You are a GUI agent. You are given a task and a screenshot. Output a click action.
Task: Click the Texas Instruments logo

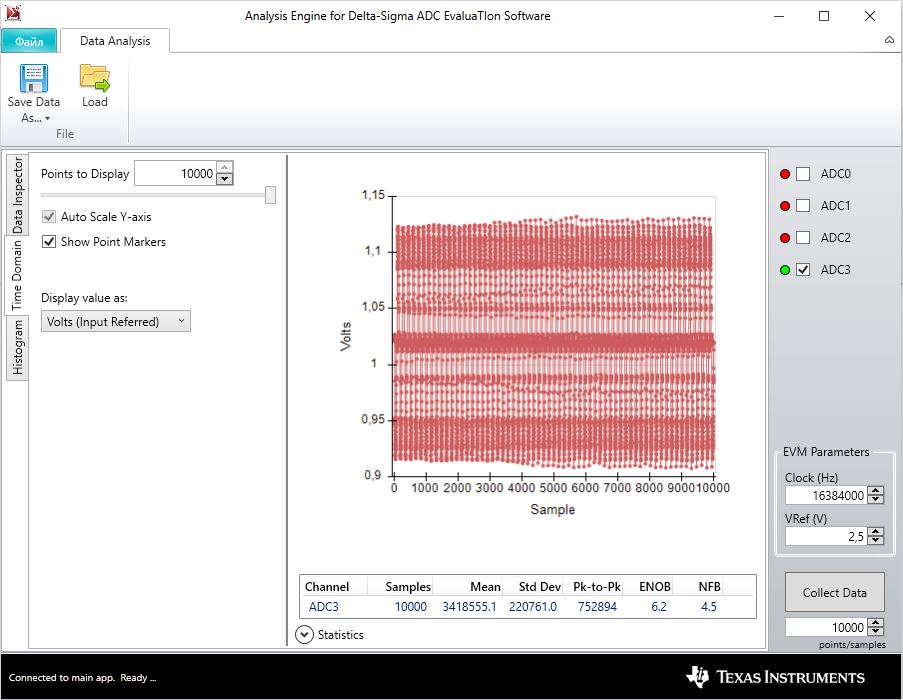(775, 677)
